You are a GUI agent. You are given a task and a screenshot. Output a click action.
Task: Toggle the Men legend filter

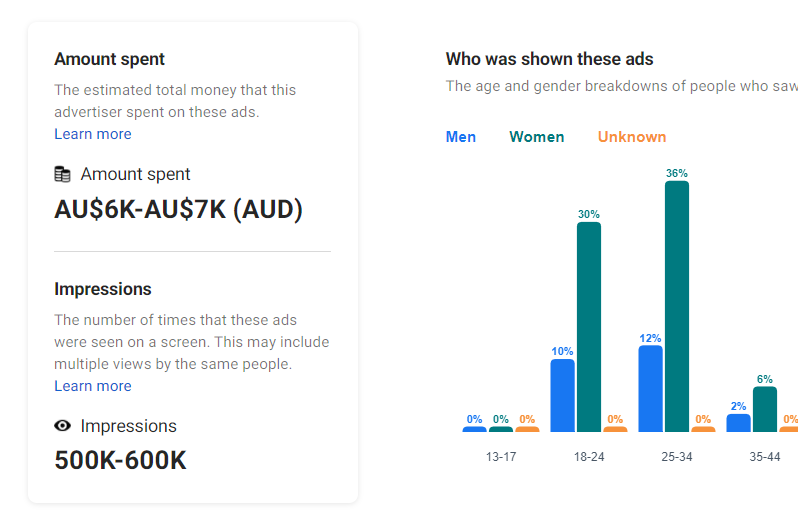pos(461,137)
